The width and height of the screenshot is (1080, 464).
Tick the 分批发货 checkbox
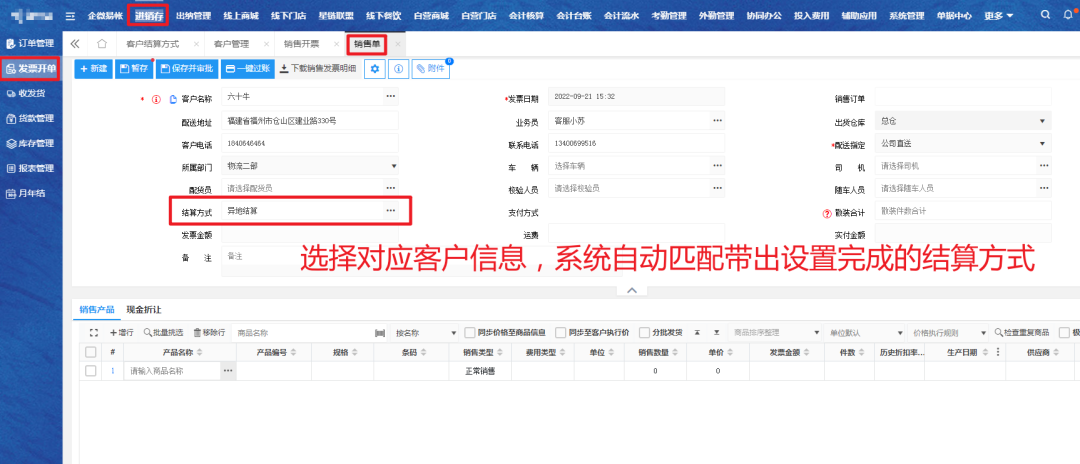645,333
